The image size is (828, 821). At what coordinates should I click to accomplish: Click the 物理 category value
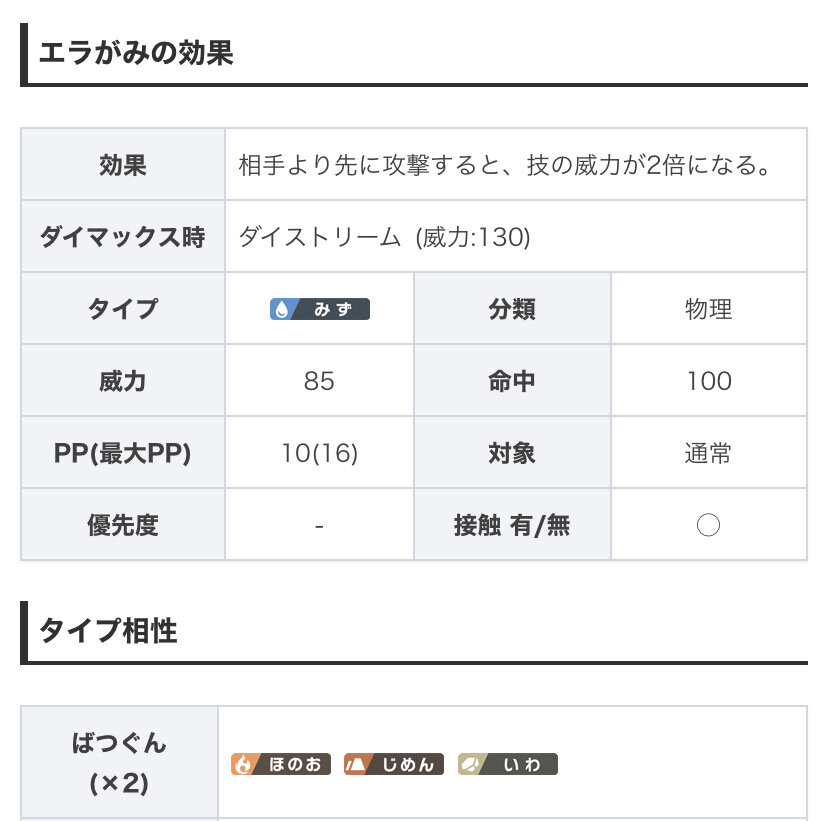click(x=708, y=309)
